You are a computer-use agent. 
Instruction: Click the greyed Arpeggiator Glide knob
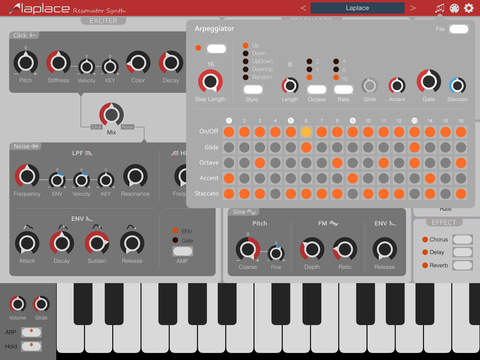pos(369,86)
